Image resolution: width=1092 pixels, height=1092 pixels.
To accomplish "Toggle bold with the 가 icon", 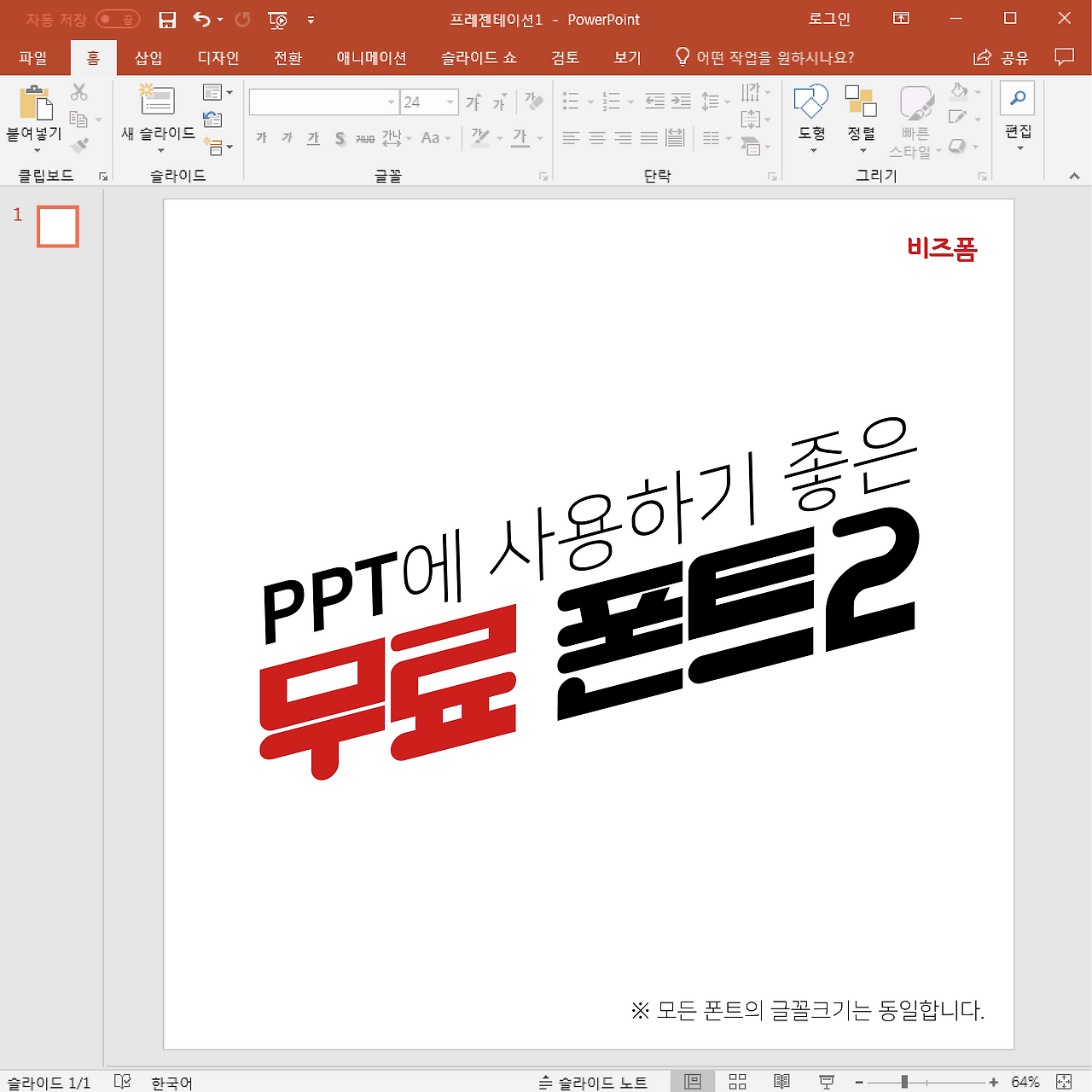I will click(x=261, y=137).
